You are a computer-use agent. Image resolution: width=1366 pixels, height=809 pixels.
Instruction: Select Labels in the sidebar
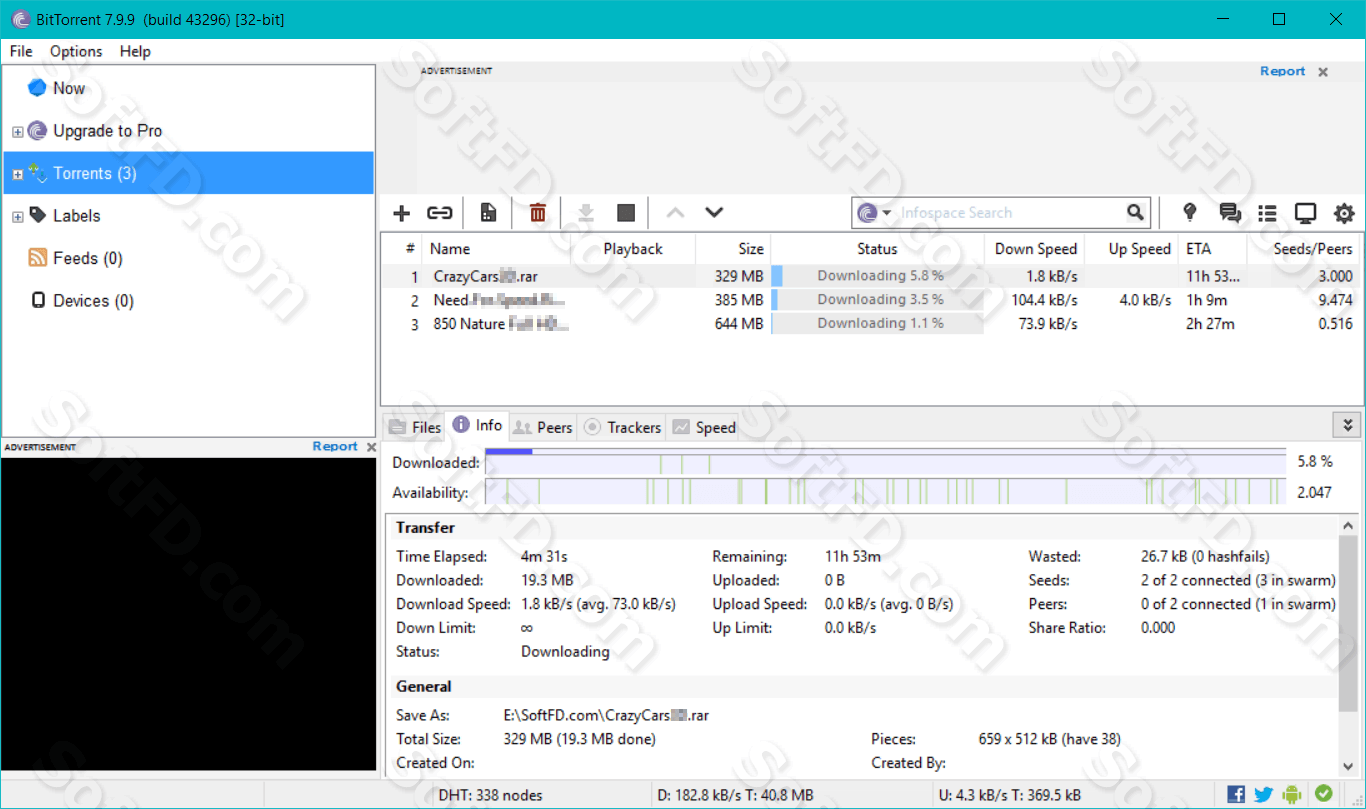(76, 216)
